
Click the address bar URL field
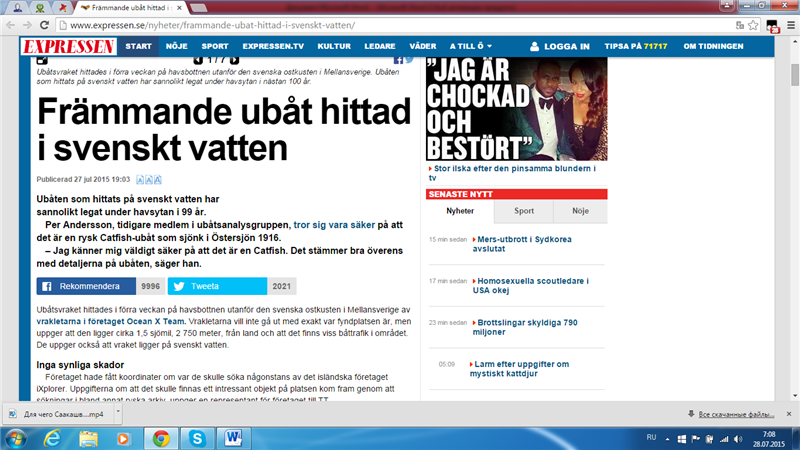pyautogui.click(x=400, y=24)
